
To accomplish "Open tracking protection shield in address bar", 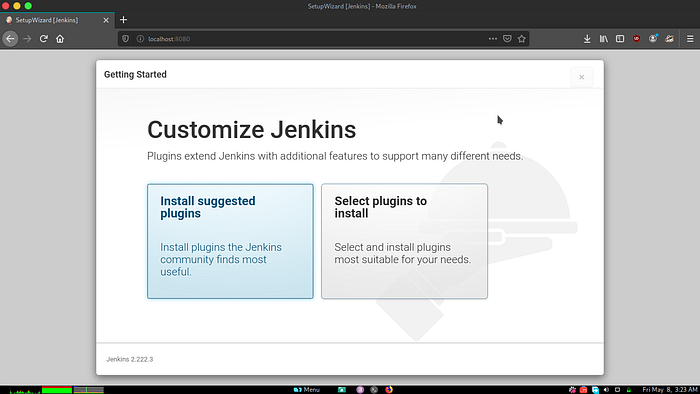I will tap(125, 39).
